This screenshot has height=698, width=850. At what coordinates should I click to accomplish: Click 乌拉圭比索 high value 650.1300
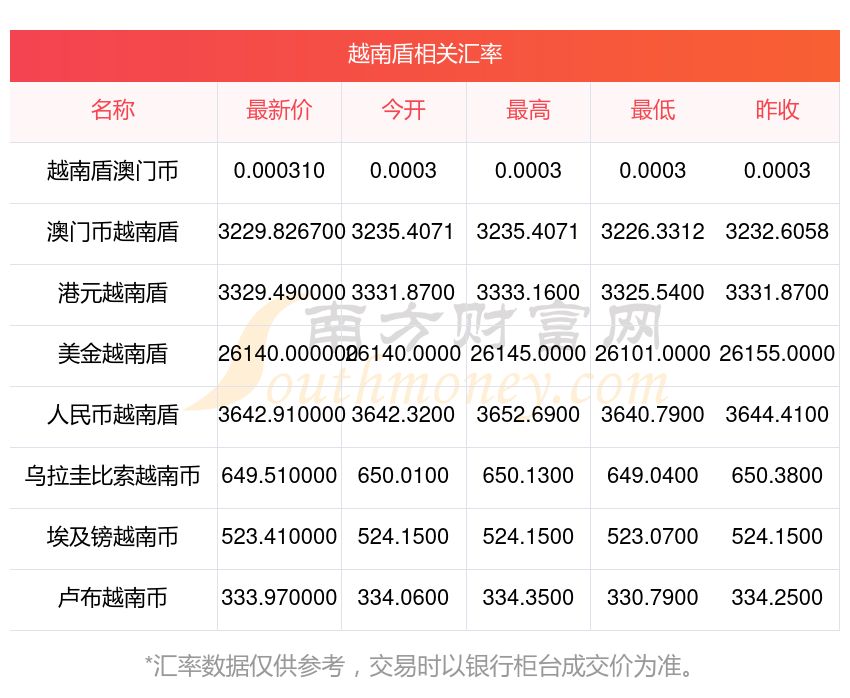click(528, 475)
